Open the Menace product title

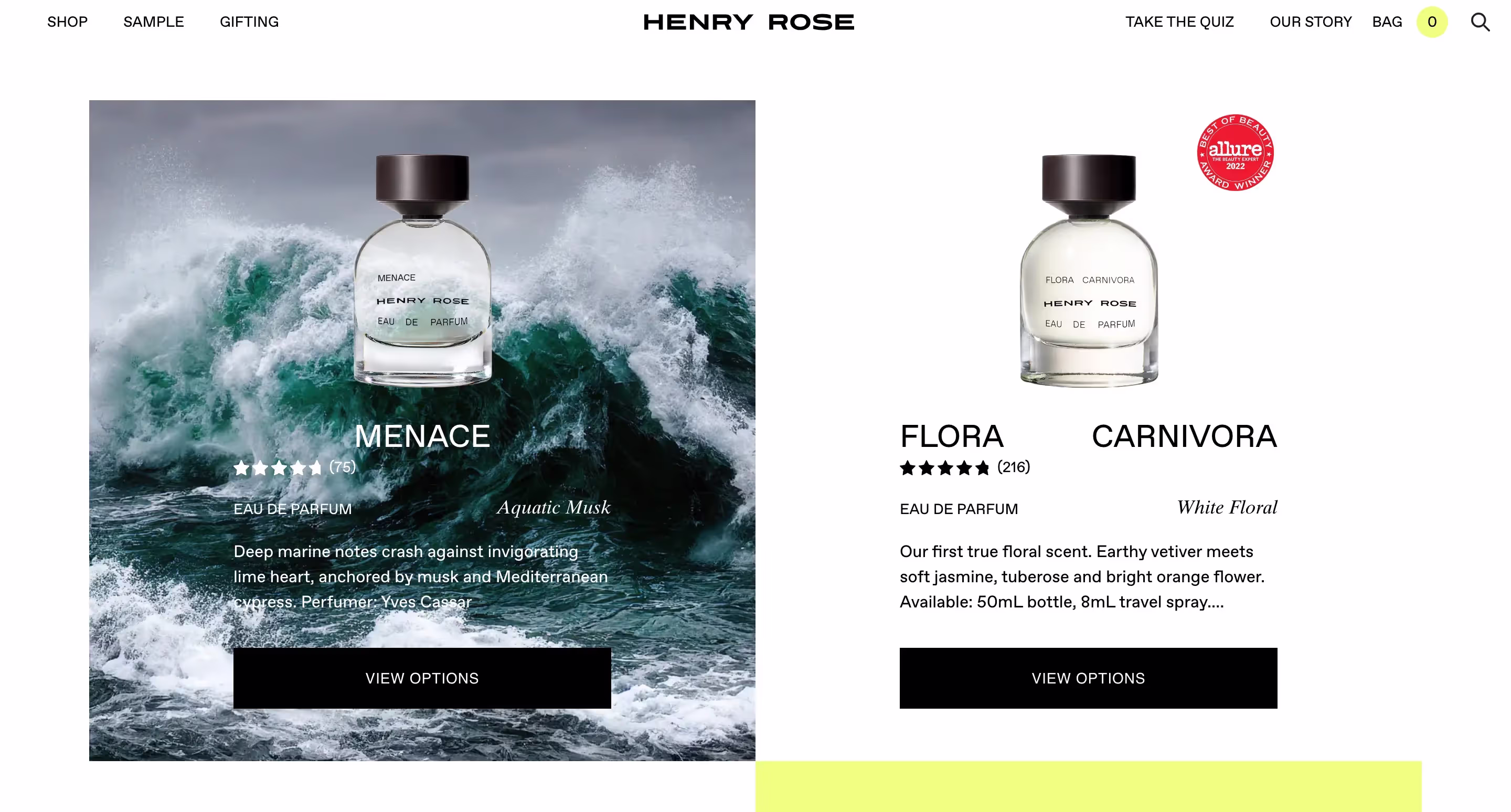point(422,436)
